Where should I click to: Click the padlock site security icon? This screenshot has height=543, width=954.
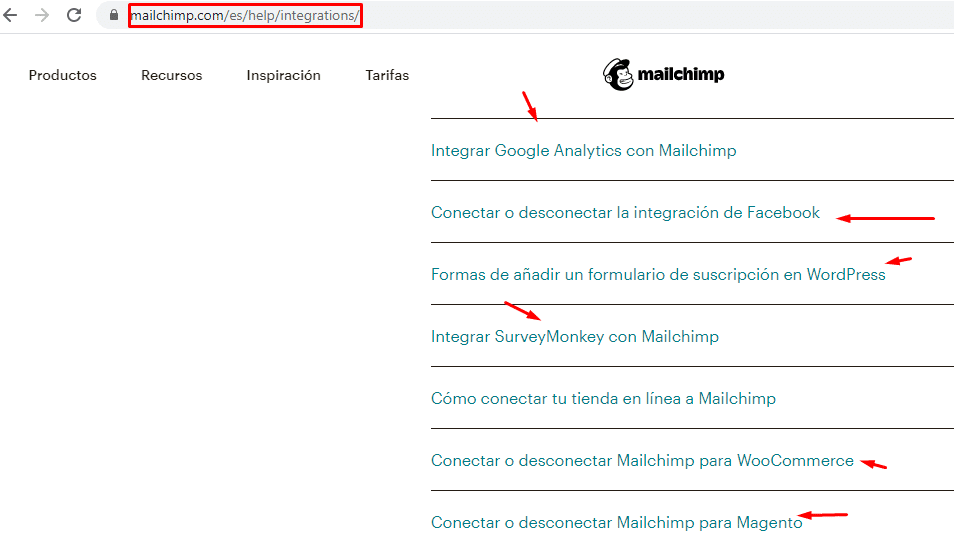(x=114, y=15)
